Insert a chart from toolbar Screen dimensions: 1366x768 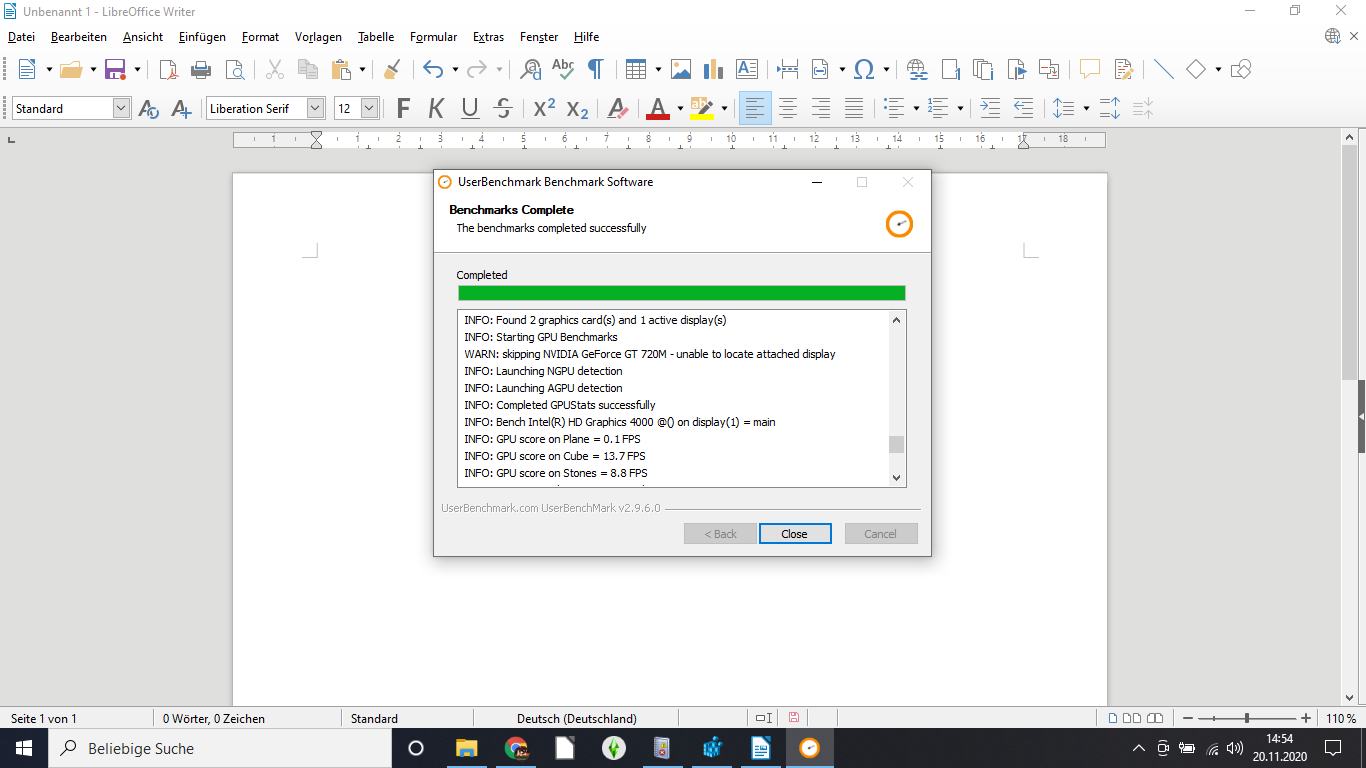pyautogui.click(x=713, y=69)
